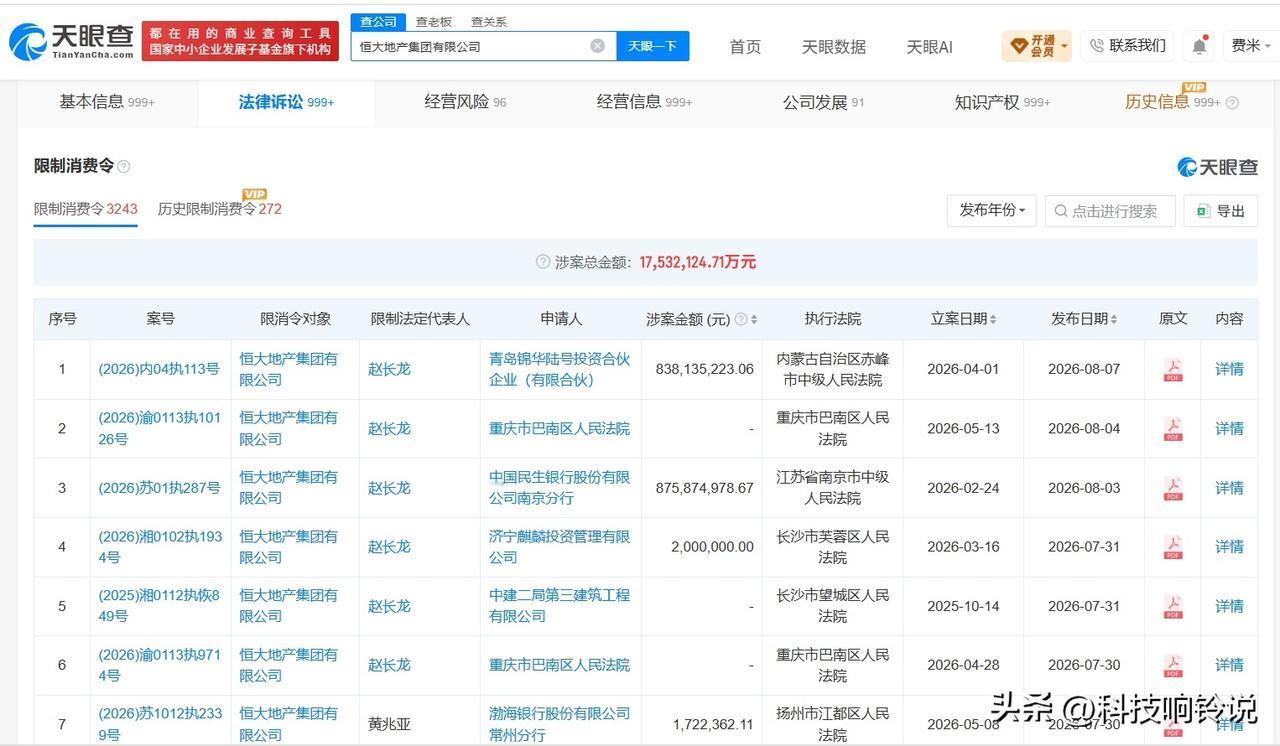Image resolution: width=1280 pixels, height=746 pixels.
Task: Open legal representative 黄兆亚 link
Action: [x=389, y=724]
